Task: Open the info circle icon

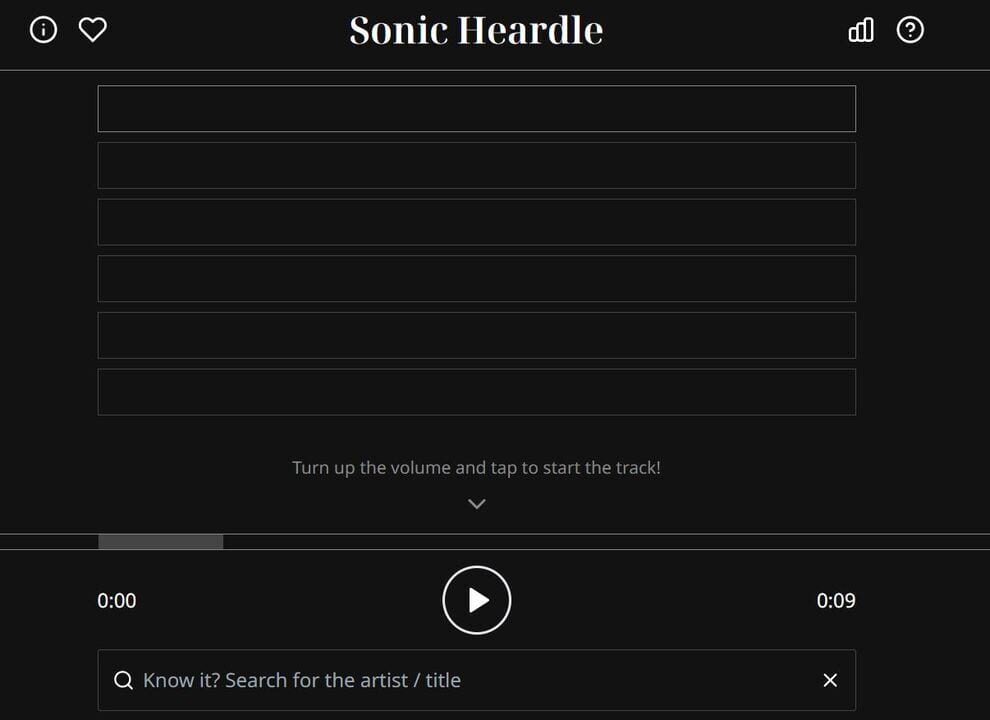Action: click(x=43, y=30)
